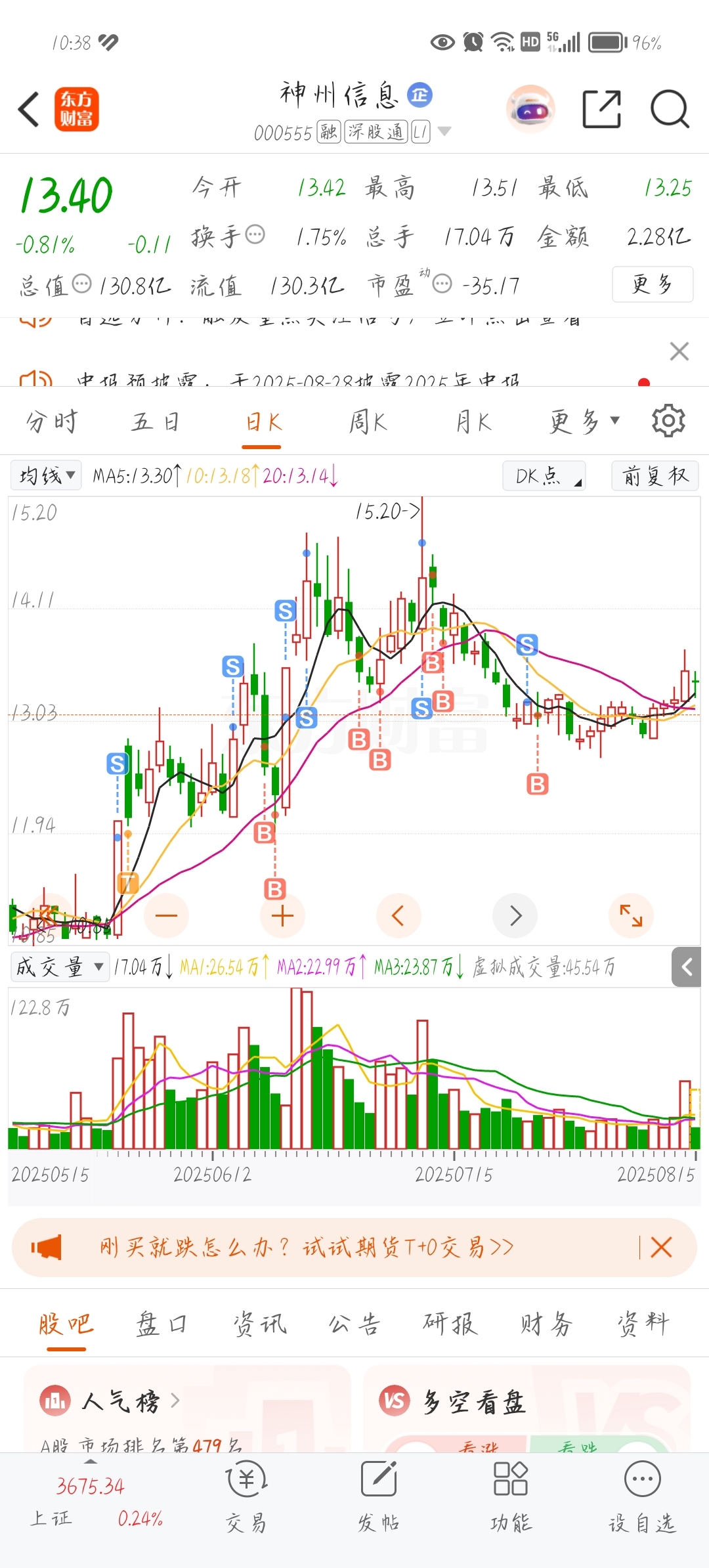The image size is (709, 1568).
Task: Select the 股吧 tab
Action: [x=66, y=1323]
